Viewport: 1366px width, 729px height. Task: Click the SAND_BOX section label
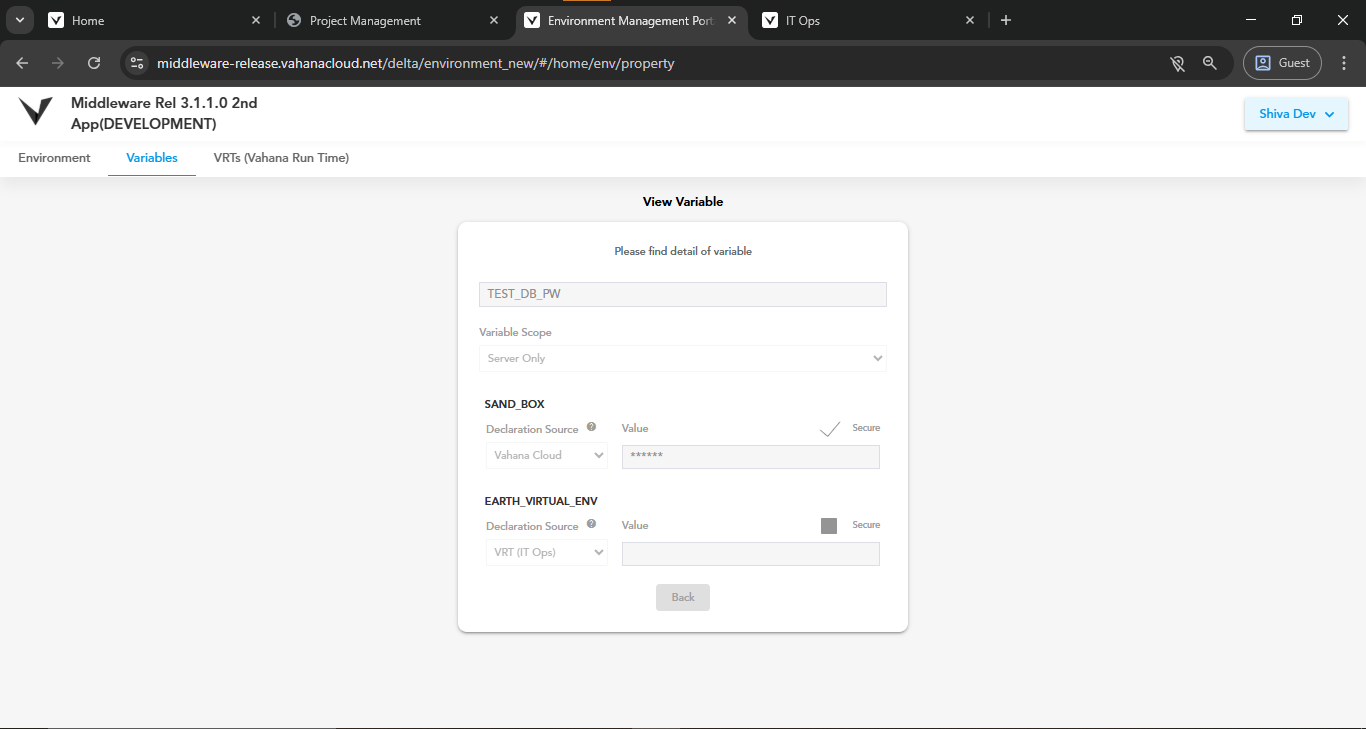(x=514, y=404)
